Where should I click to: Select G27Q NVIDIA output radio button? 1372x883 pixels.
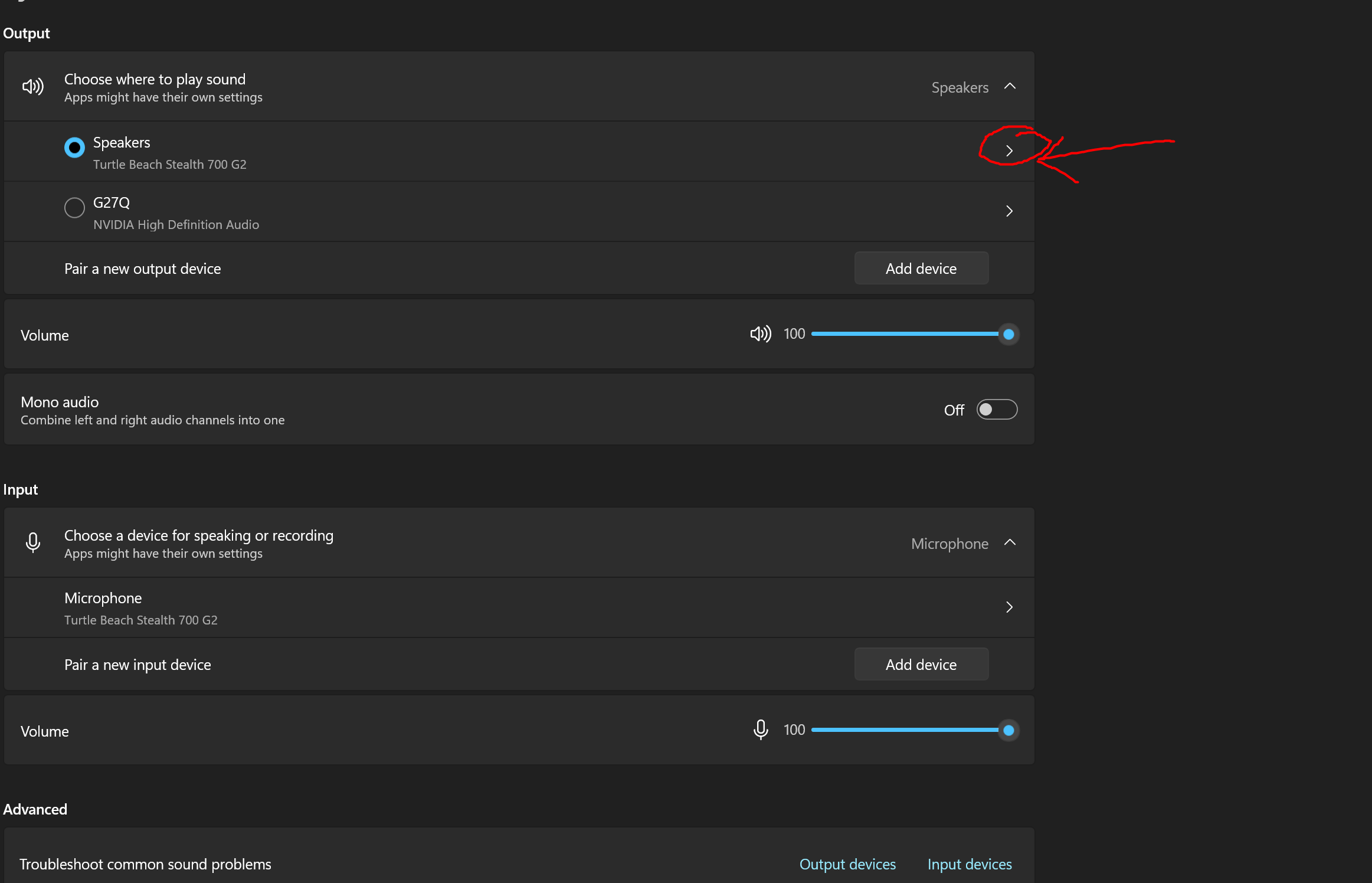tap(74, 208)
